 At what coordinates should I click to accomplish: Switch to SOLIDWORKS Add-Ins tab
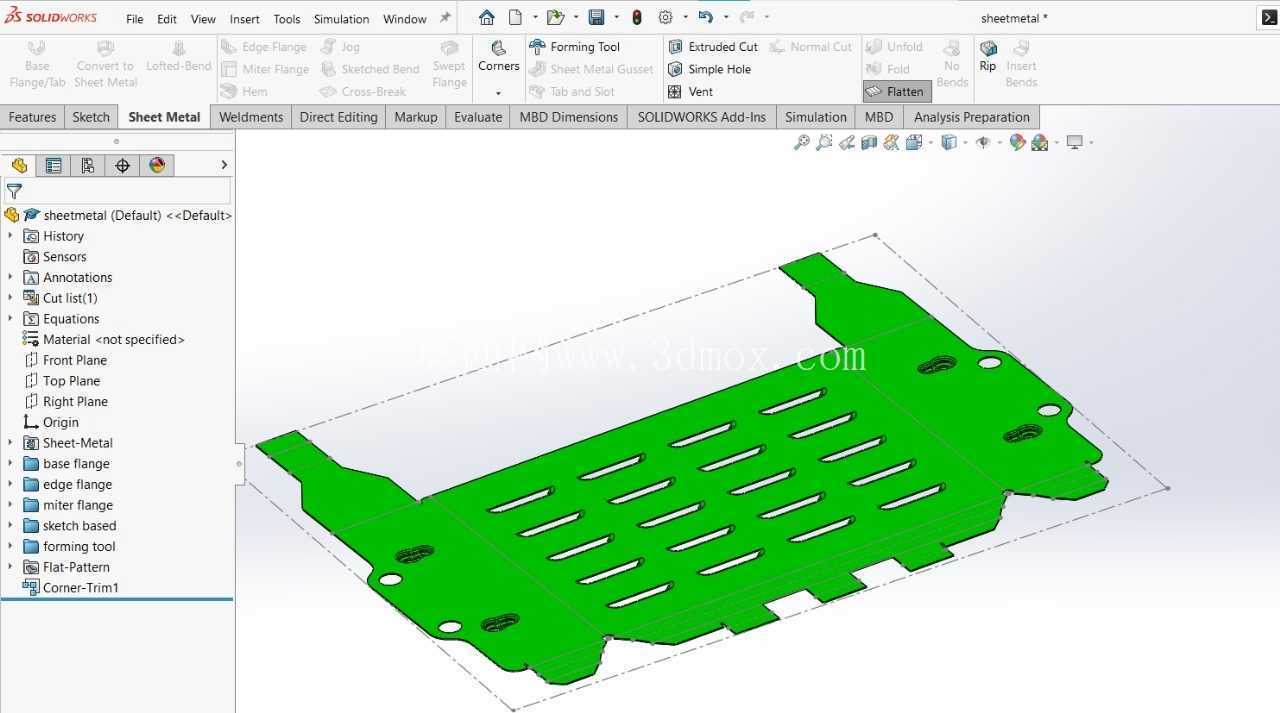tap(702, 117)
